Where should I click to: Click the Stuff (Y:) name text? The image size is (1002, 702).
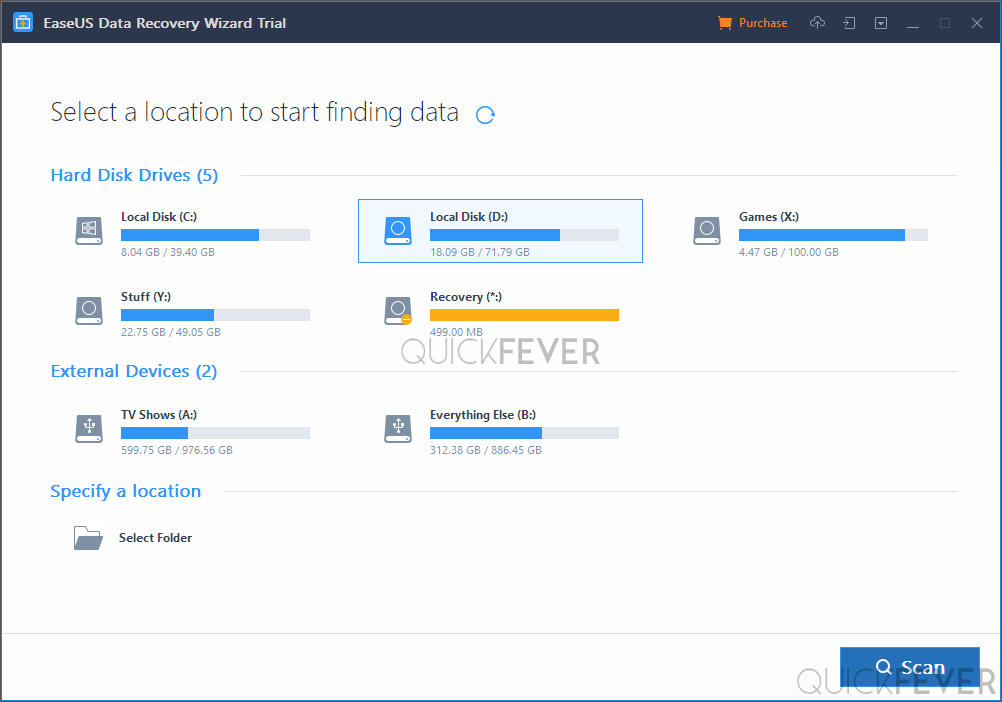coord(146,297)
